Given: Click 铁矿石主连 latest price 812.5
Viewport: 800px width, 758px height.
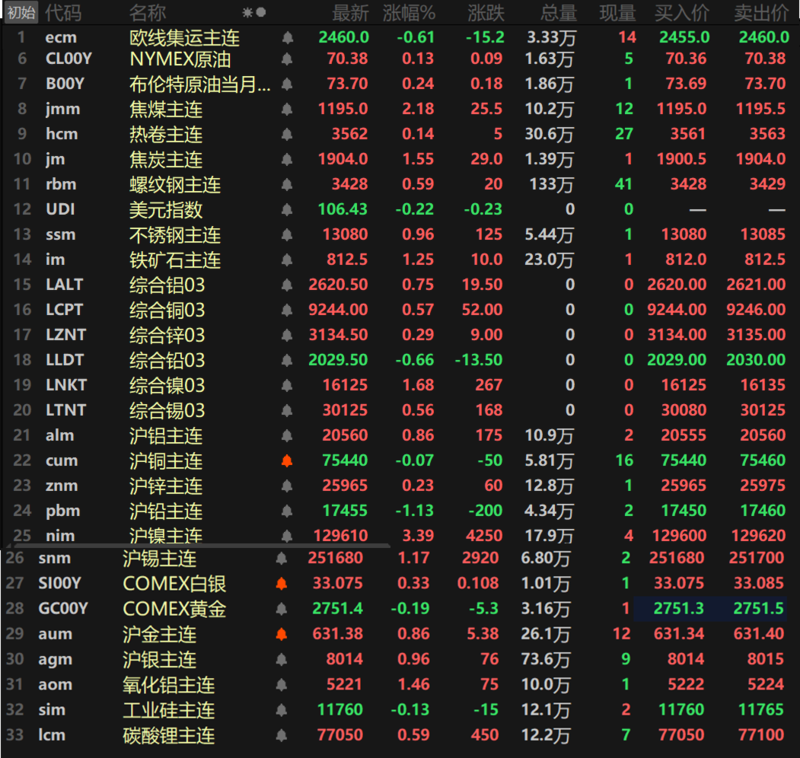Looking at the screenshot, I should [x=347, y=260].
